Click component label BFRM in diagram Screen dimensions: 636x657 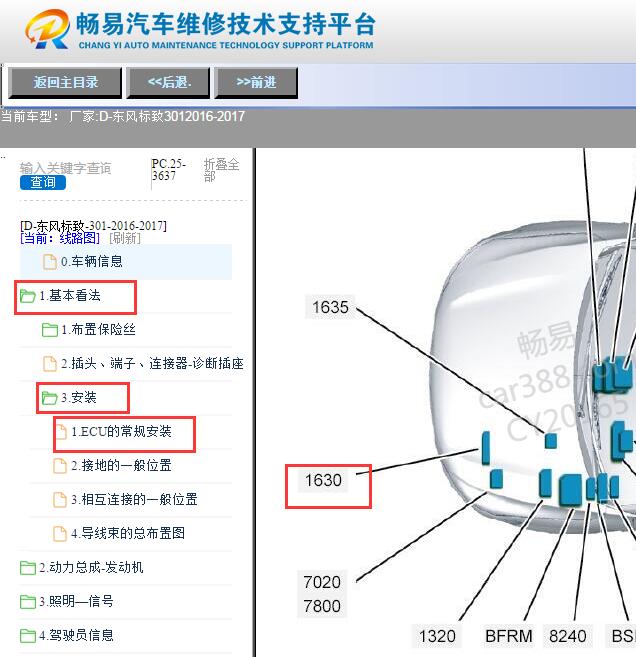coord(509,636)
